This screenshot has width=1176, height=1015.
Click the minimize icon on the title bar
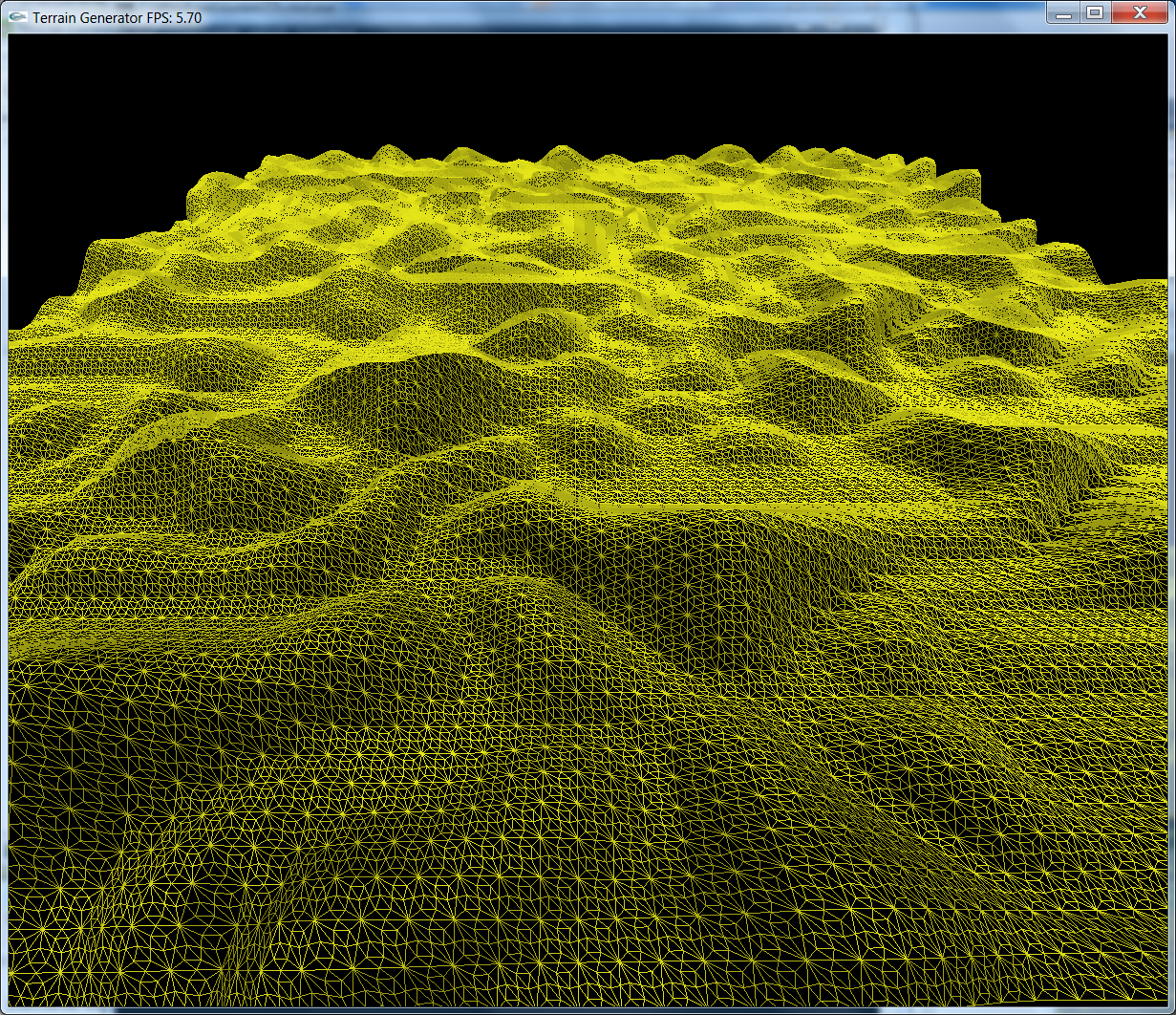(x=1063, y=13)
